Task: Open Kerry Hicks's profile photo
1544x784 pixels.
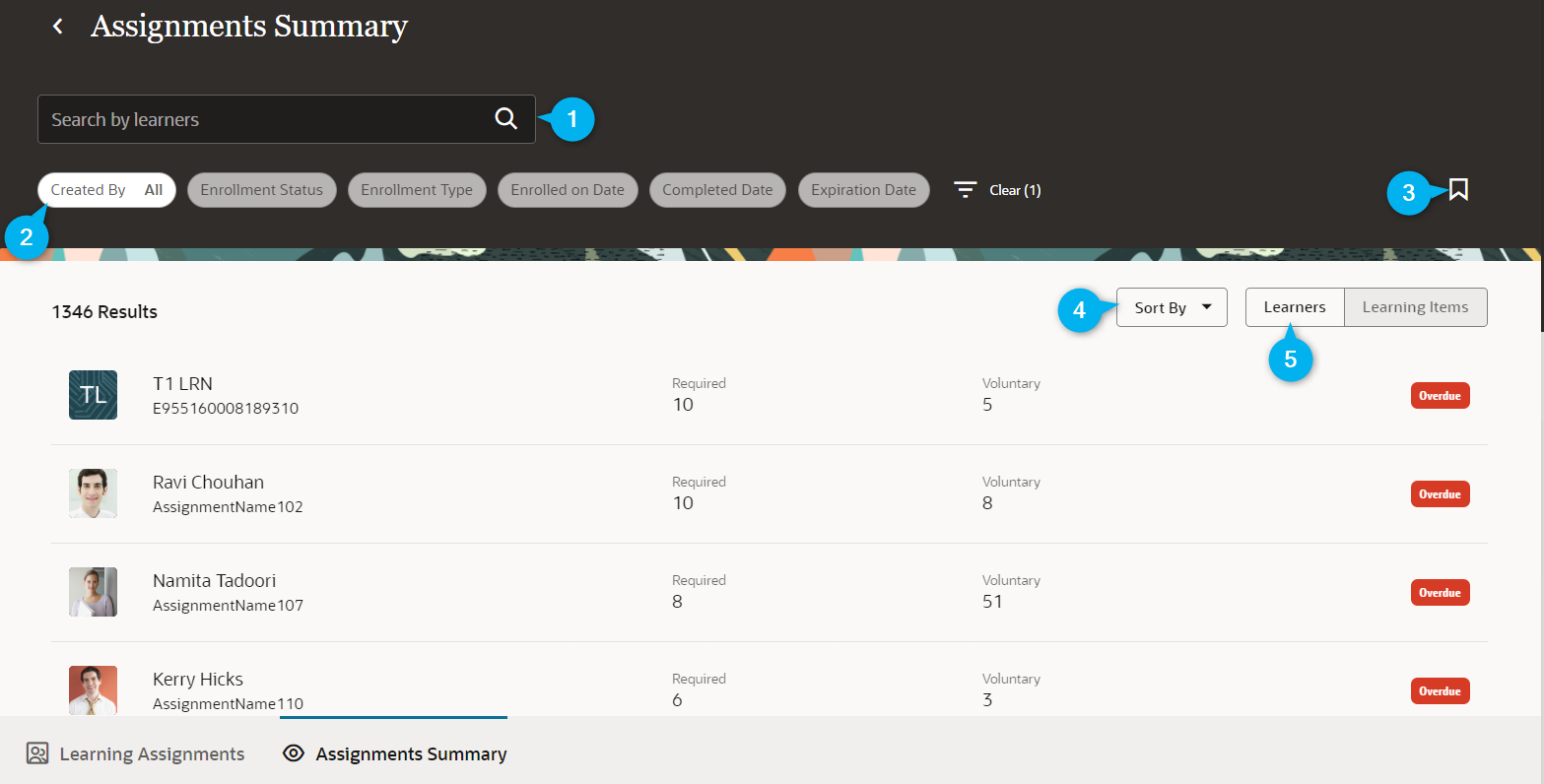Action: (93, 690)
